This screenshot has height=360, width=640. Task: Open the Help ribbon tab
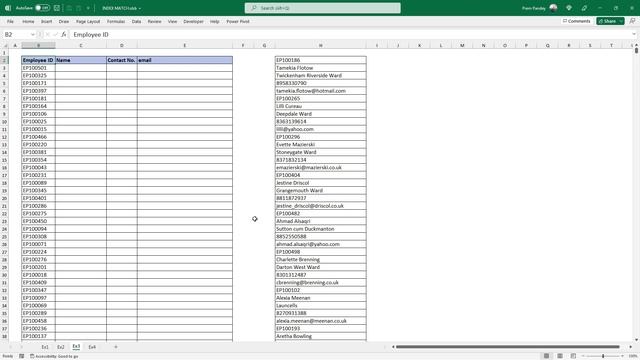click(x=215, y=21)
